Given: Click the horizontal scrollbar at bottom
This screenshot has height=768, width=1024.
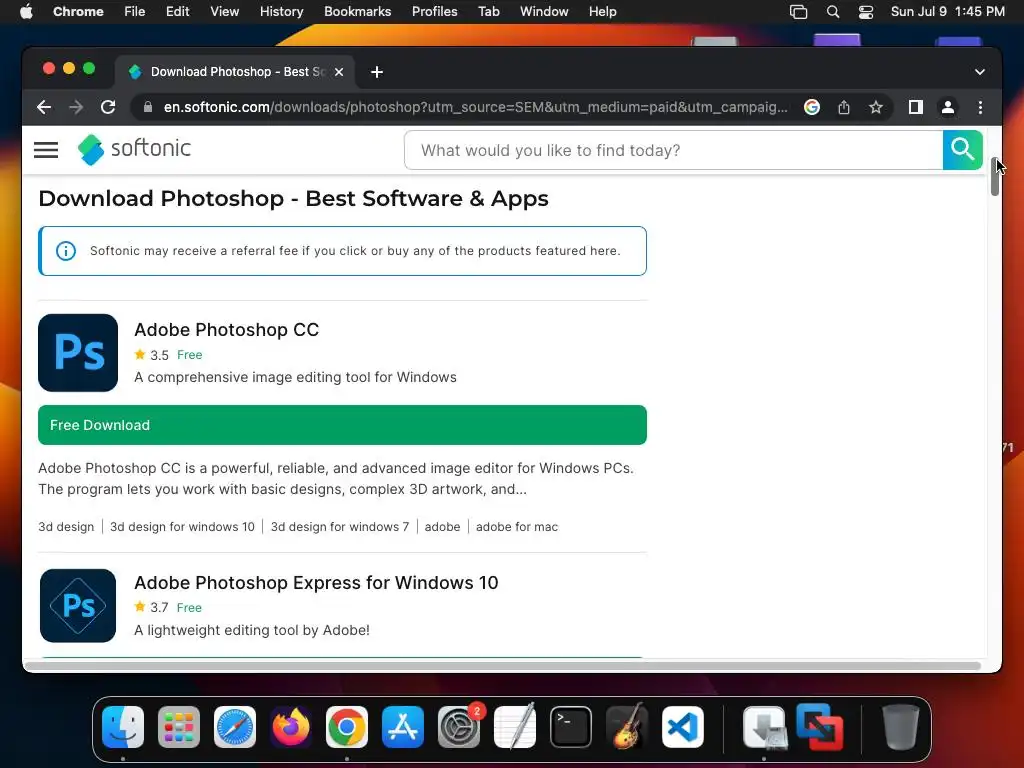Looking at the screenshot, I should pyautogui.click(x=503, y=665).
